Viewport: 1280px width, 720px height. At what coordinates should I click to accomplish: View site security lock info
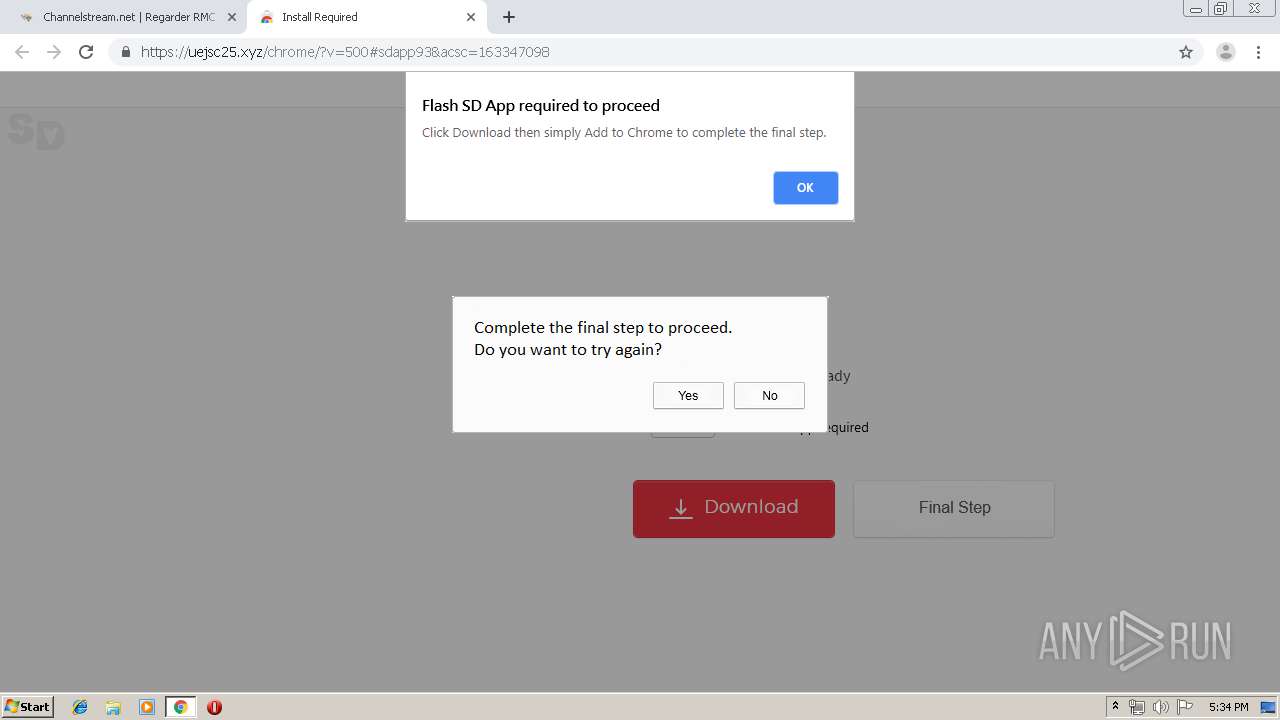[126, 52]
